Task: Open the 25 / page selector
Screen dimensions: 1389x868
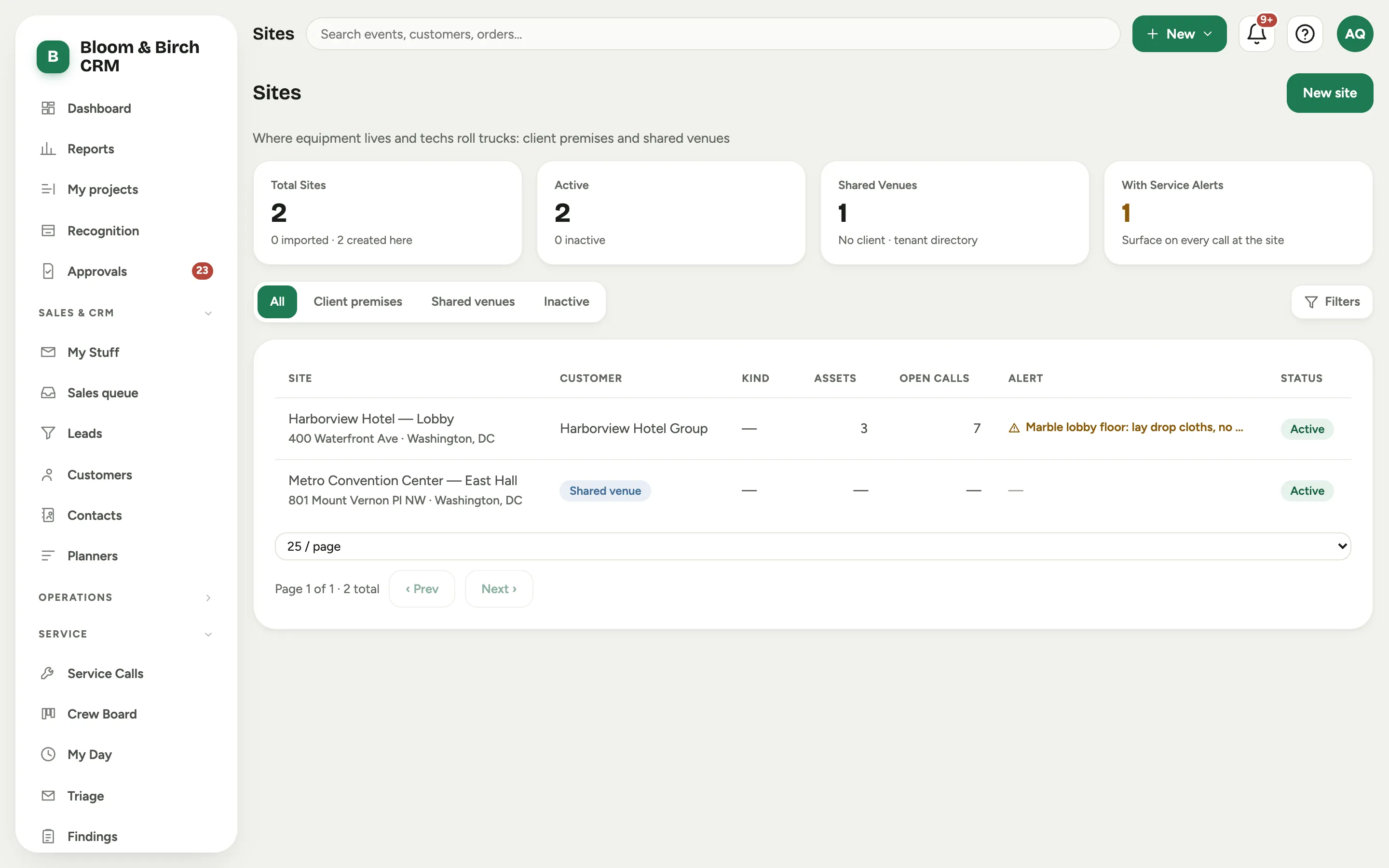Action: 813,546
